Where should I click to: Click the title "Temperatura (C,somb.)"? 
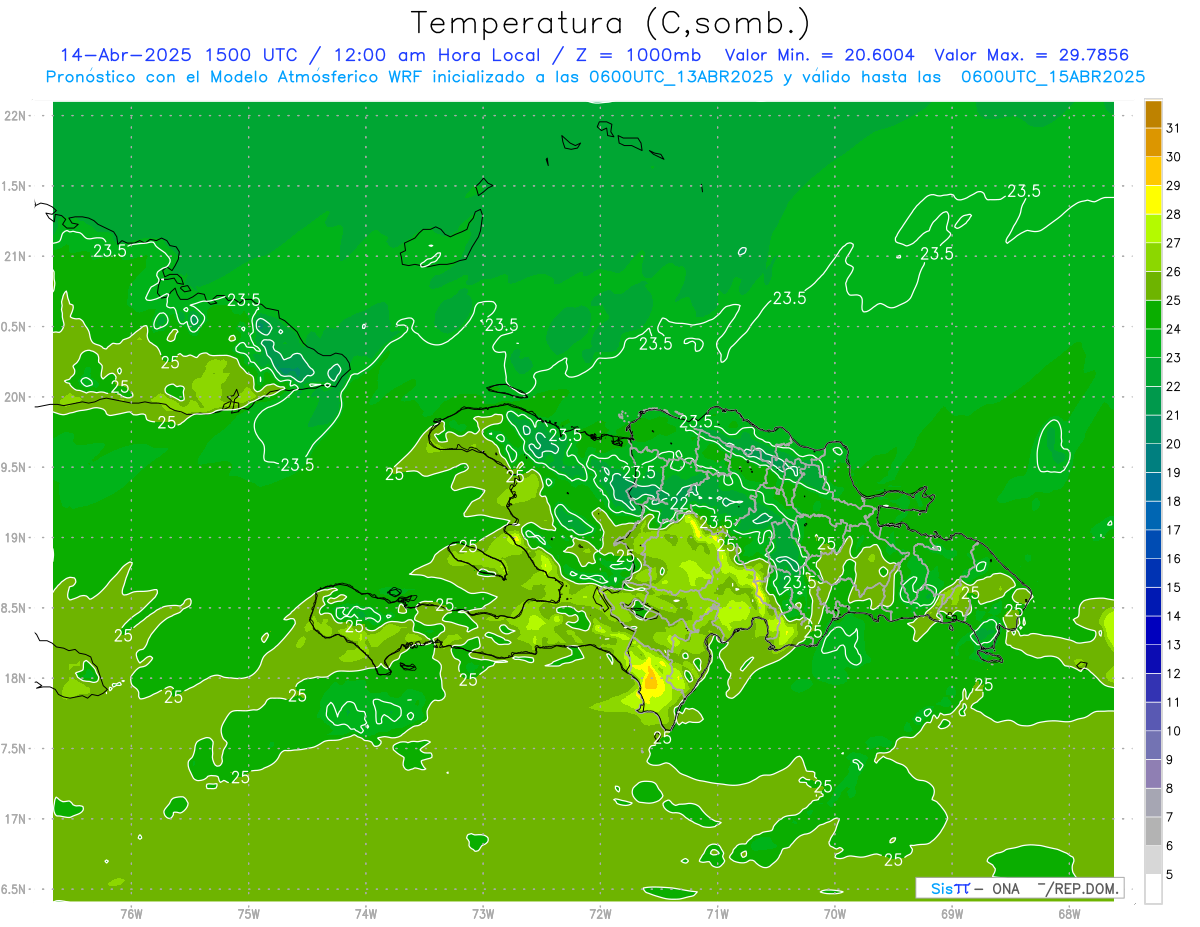coord(611,24)
